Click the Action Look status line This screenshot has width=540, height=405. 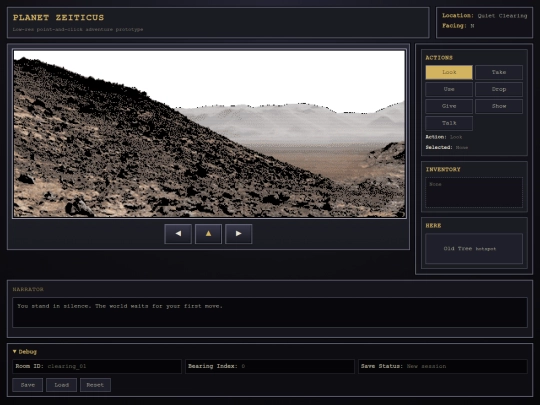[x=444, y=137]
